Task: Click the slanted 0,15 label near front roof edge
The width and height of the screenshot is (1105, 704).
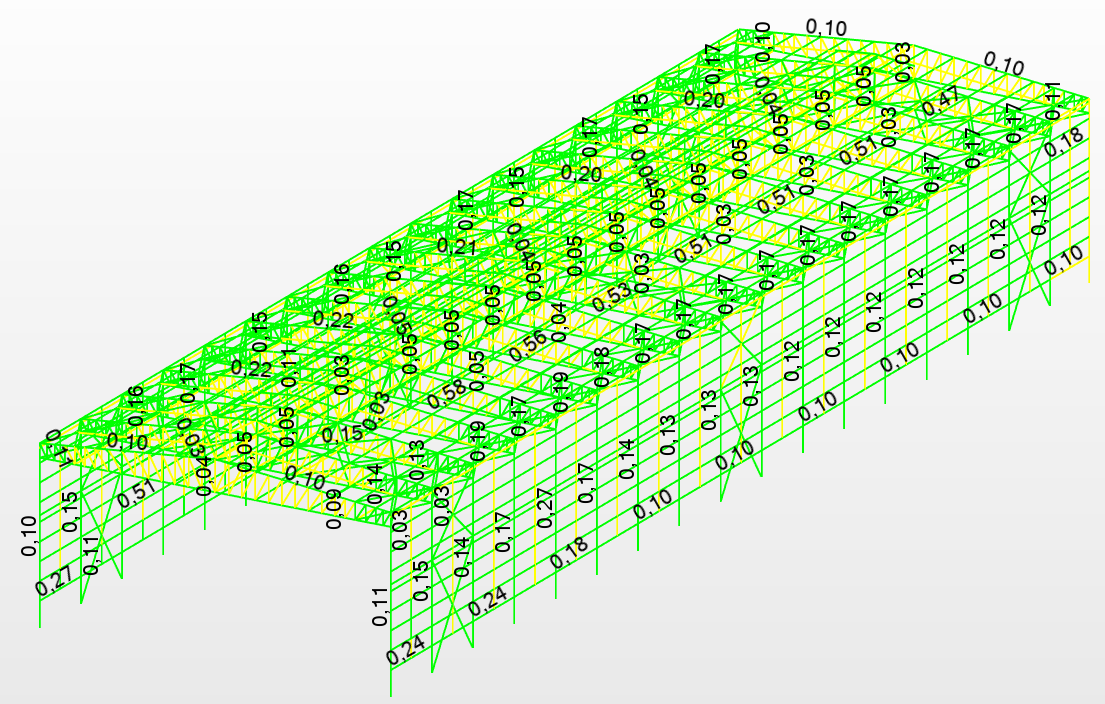Action: 343,433
